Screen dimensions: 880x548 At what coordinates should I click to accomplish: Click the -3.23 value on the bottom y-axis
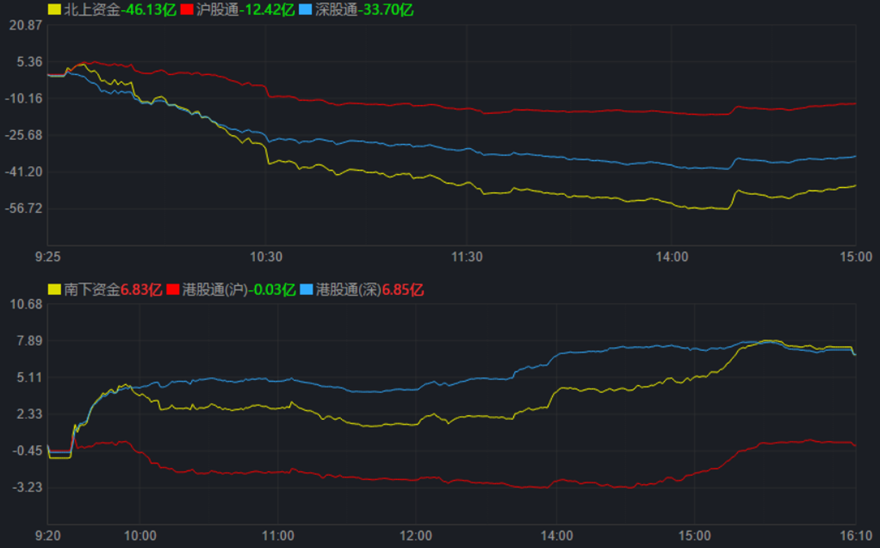pos(27,487)
